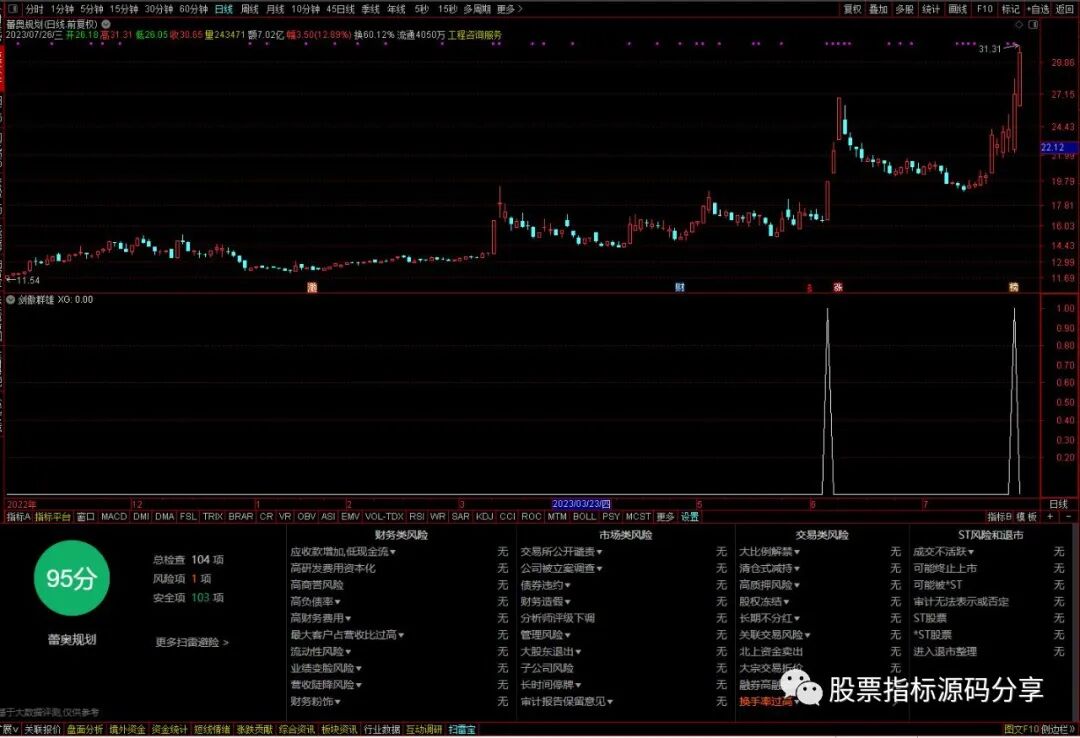The width and height of the screenshot is (1080, 738).
Task: Switch to the 1分钟 period
Action: [x=62, y=9]
